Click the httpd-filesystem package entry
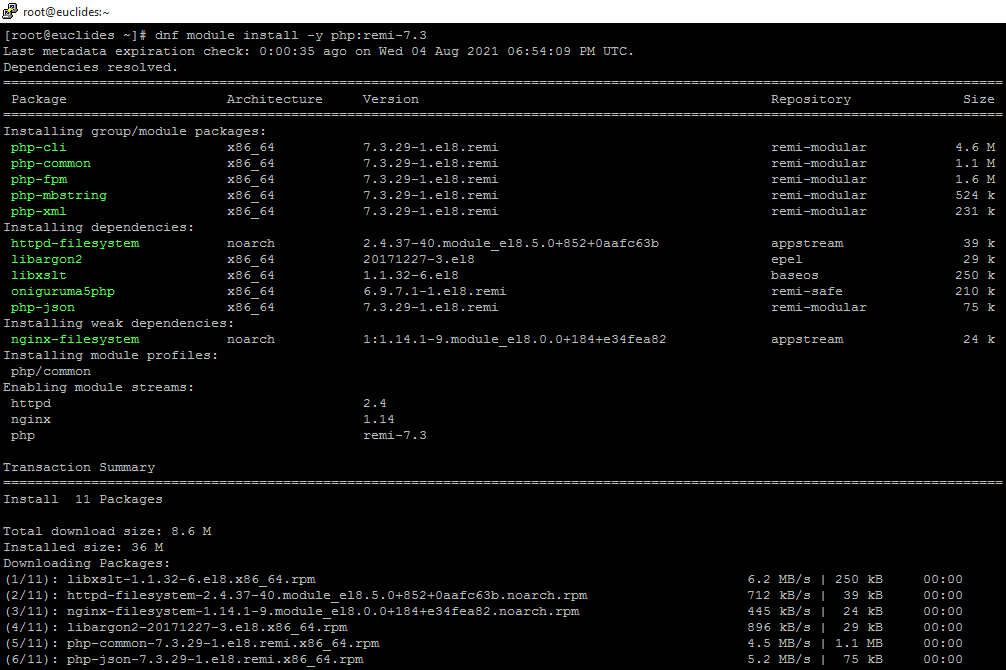The height and width of the screenshot is (670, 1006). (x=75, y=243)
